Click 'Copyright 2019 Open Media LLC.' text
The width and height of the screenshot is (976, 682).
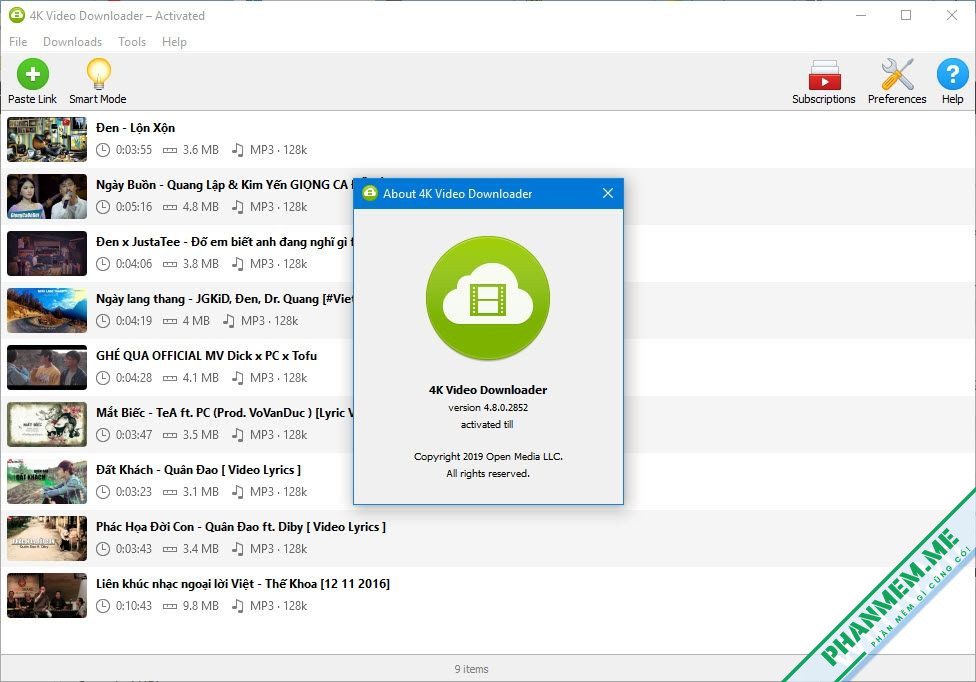[x=488, y=457]
